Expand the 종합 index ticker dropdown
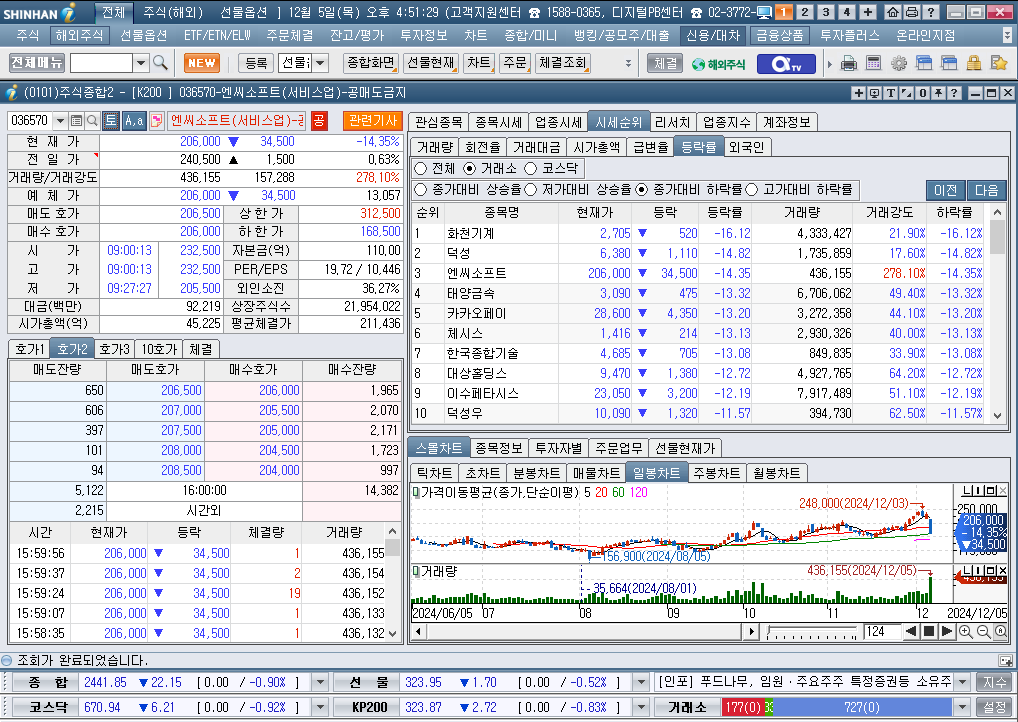The height and width of the screenshot is (722, 1018). 320,682
